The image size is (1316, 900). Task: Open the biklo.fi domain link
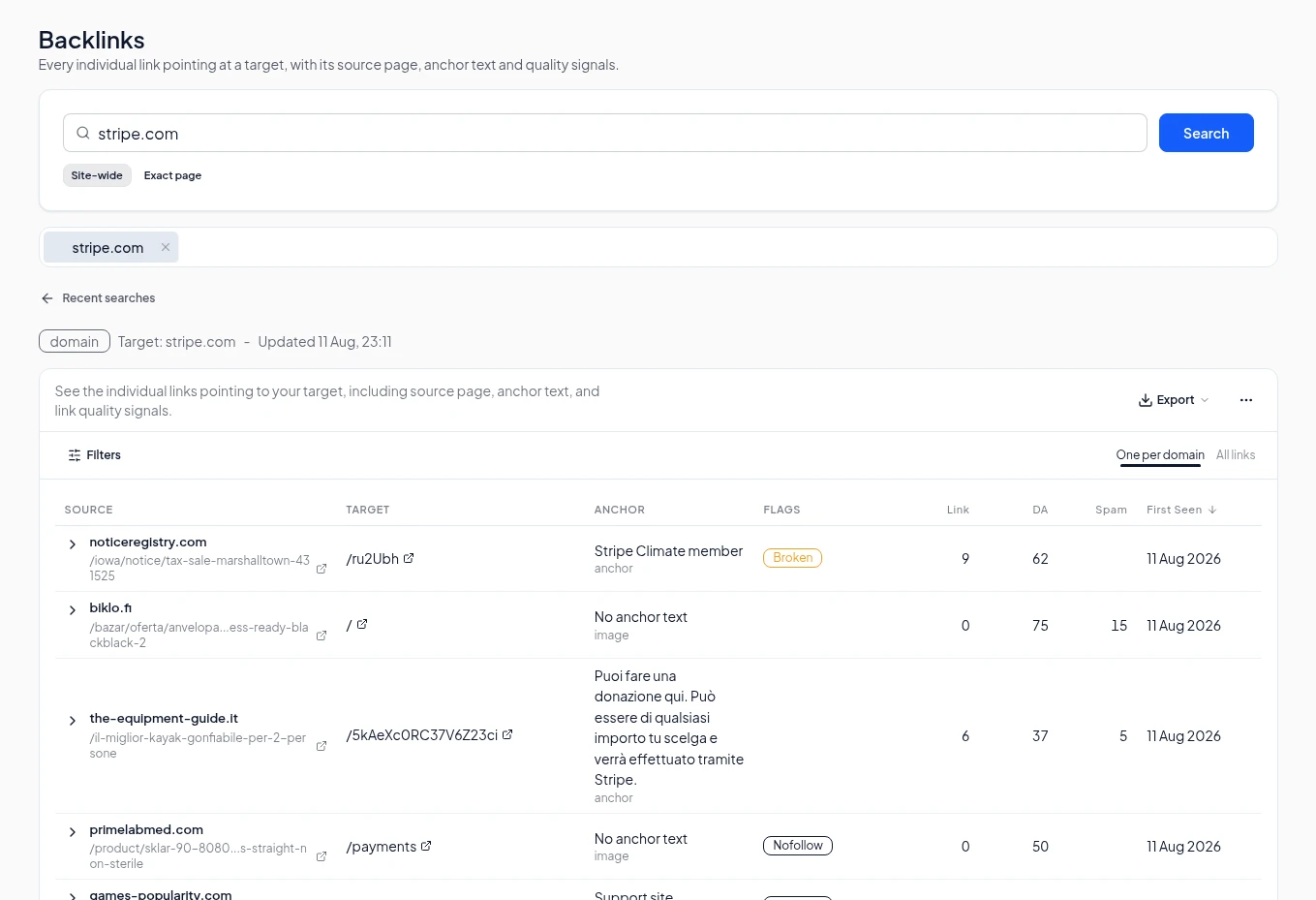click(x=110, y=608)
